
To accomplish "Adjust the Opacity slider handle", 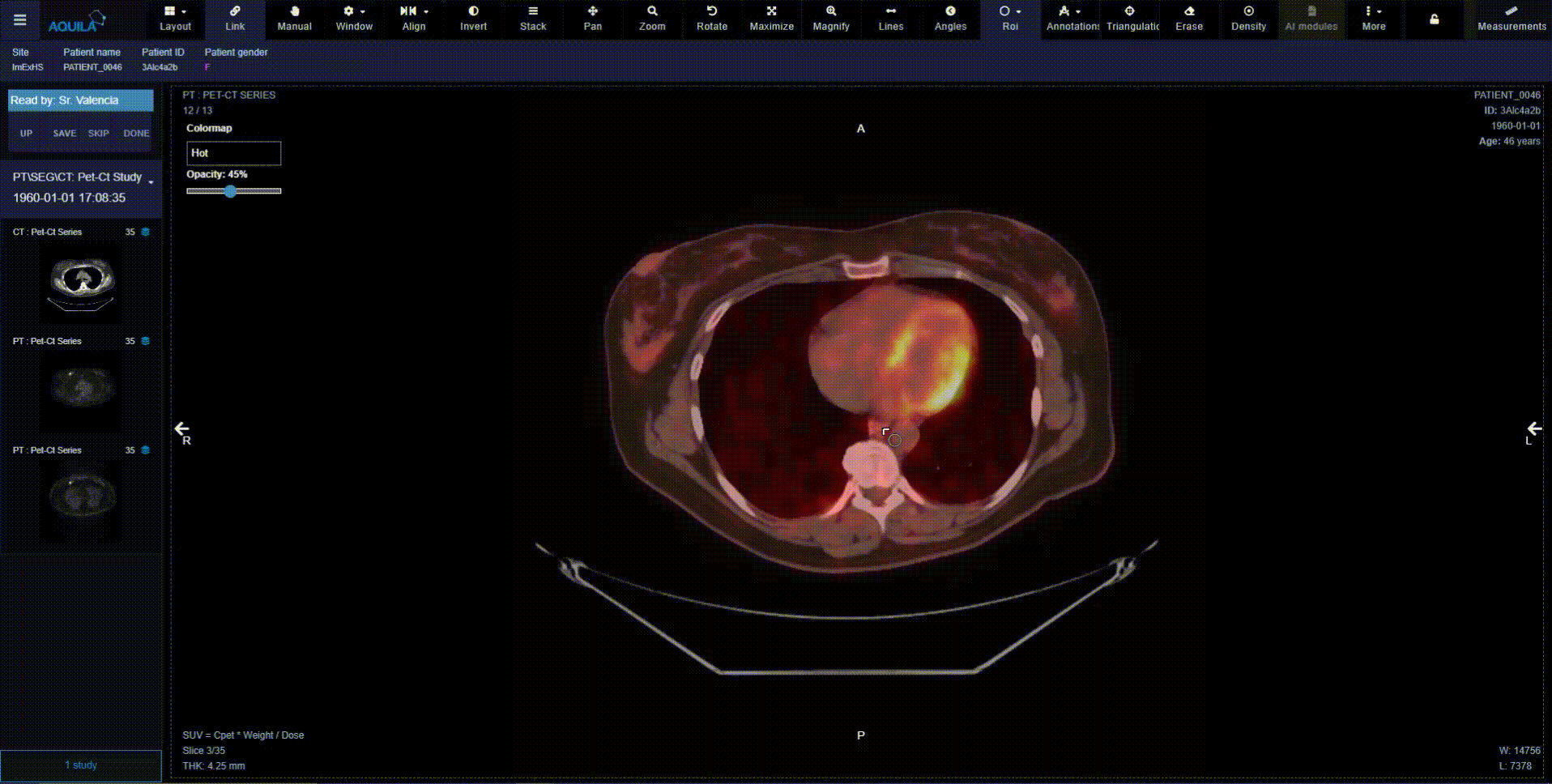I will tap(231, 191).
